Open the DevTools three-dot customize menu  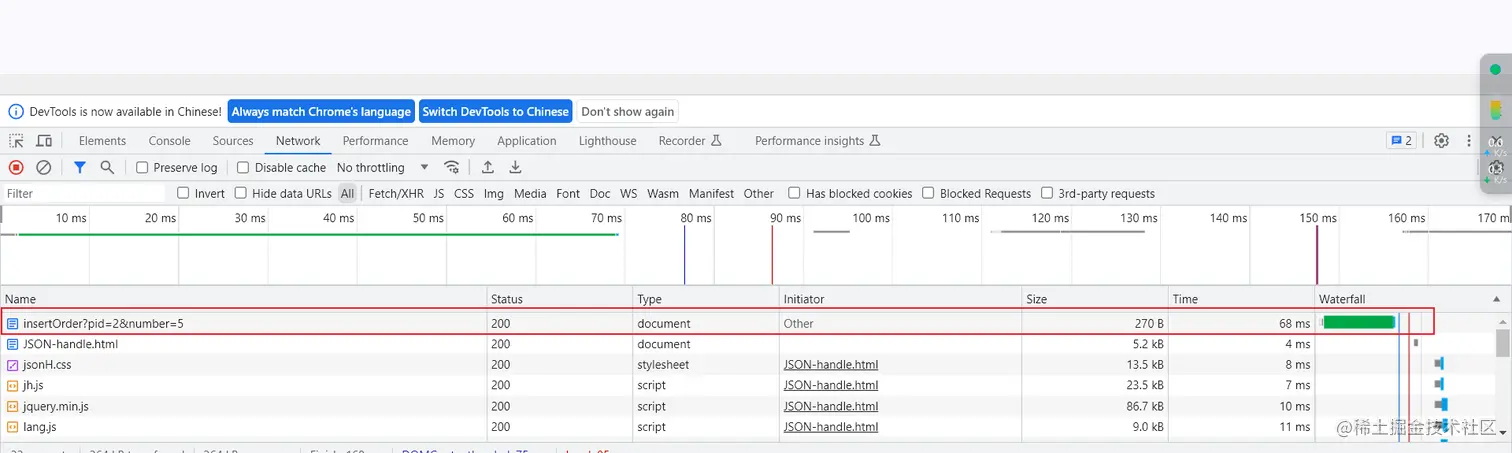point(1469,141)
